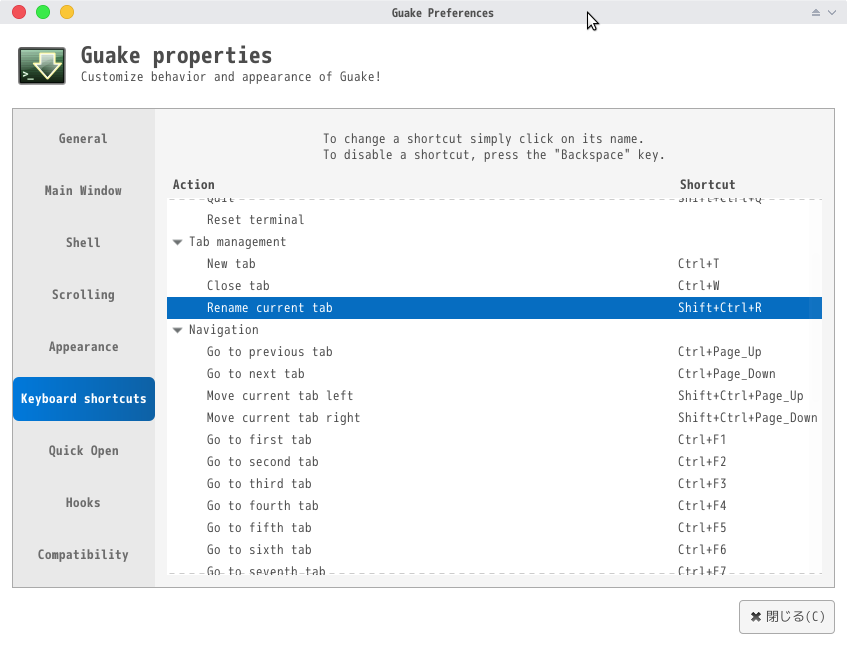The height and width of the screenshot is (646, 847).
Task: Collapse the Navigation group
Action: (177, 330)
